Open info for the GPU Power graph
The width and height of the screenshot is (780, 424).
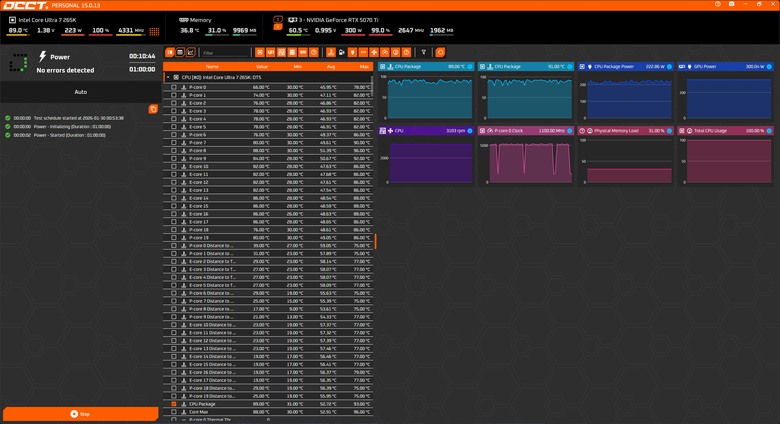769,67
